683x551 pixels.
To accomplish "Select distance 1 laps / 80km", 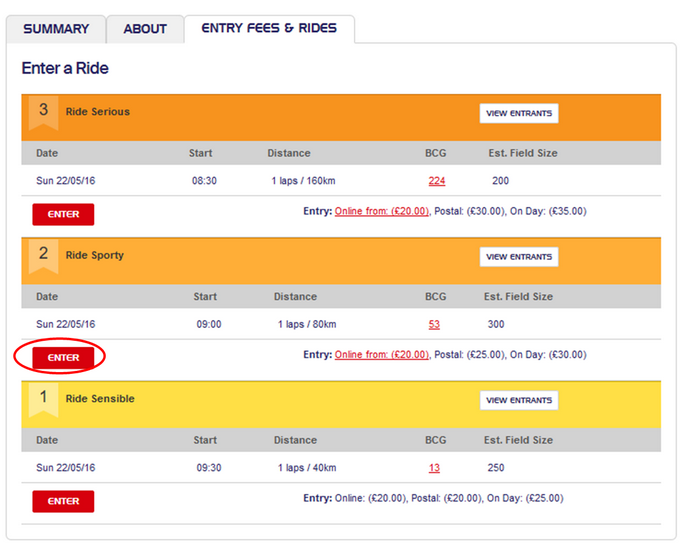I will click(x=307, y=325).
